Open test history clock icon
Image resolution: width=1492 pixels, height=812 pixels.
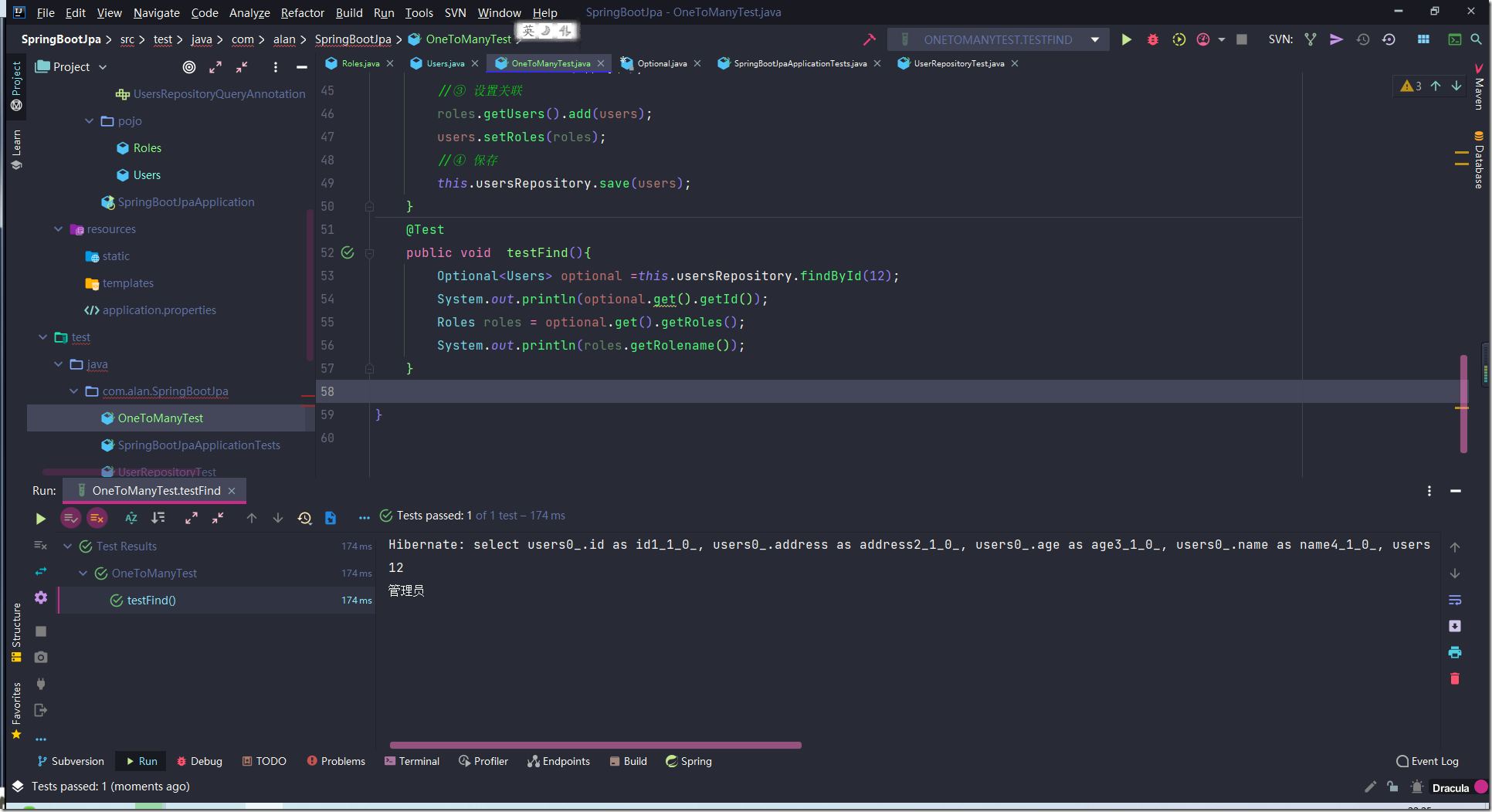click(304, 518)
